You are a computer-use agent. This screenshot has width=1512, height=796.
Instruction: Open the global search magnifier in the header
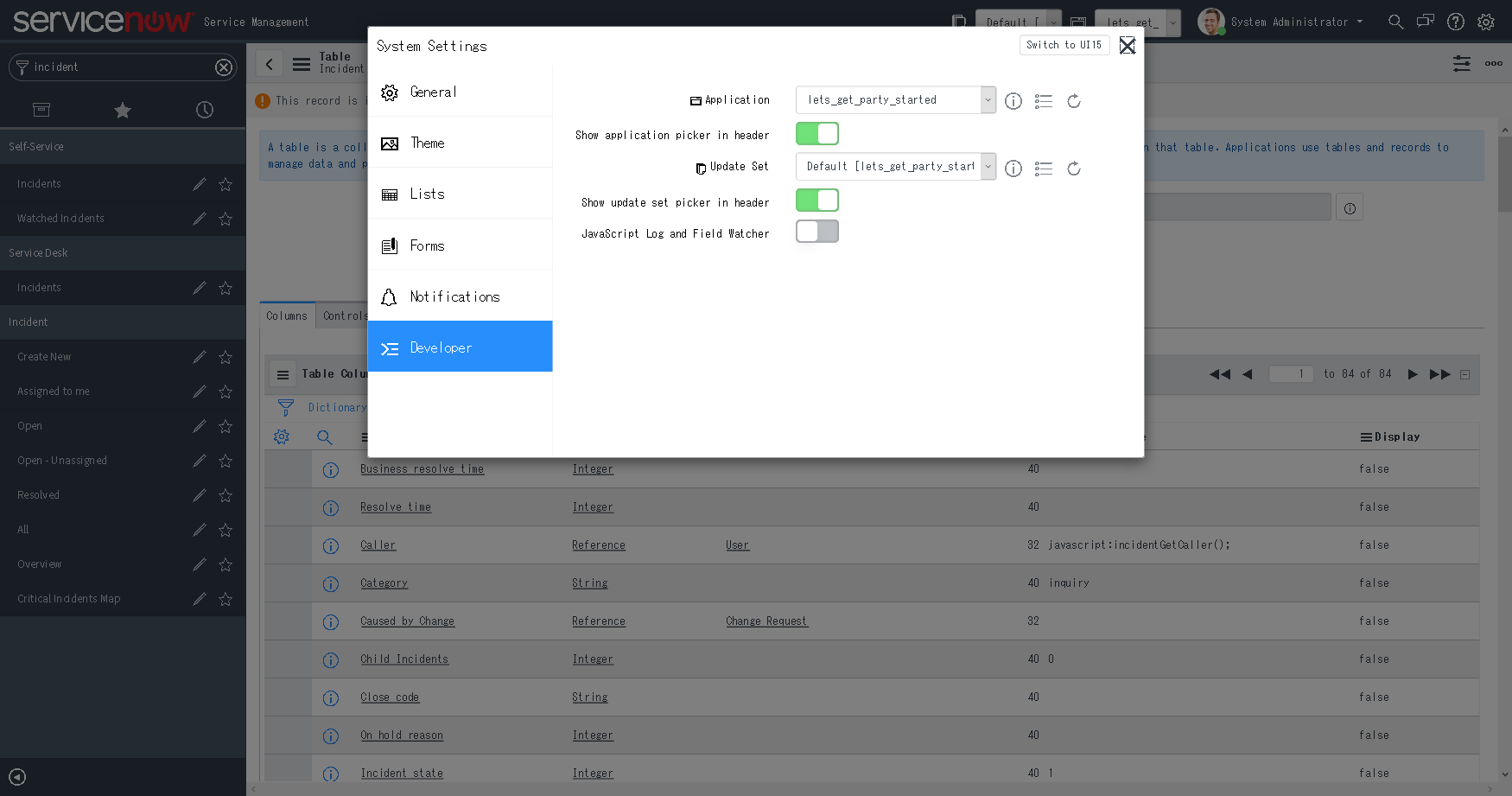1395,22
